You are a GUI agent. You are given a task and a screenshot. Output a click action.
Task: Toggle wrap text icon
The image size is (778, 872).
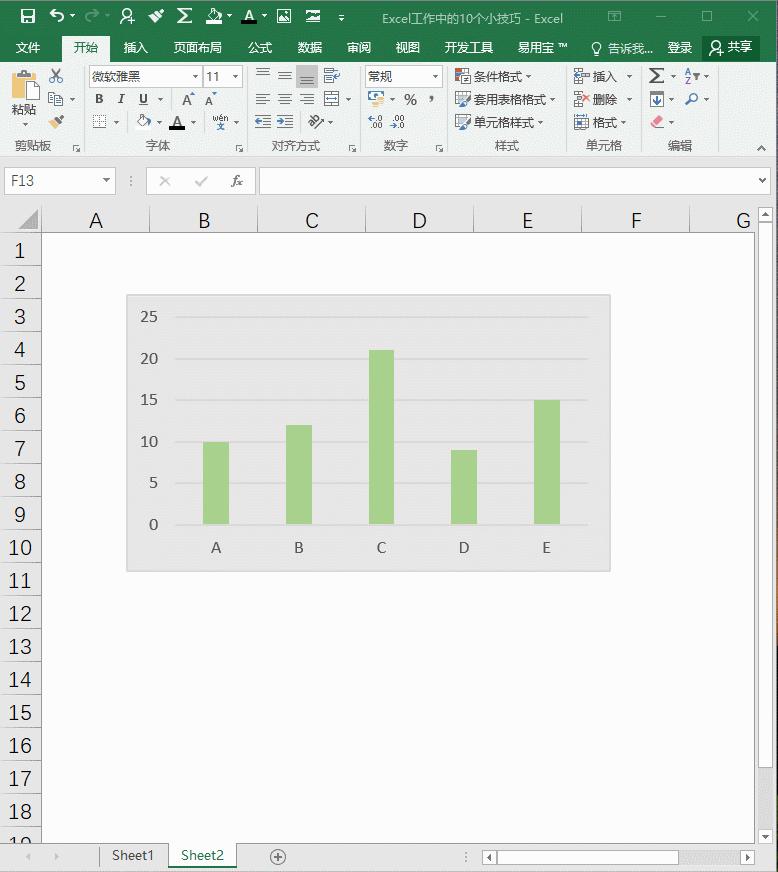pos(332,76)
